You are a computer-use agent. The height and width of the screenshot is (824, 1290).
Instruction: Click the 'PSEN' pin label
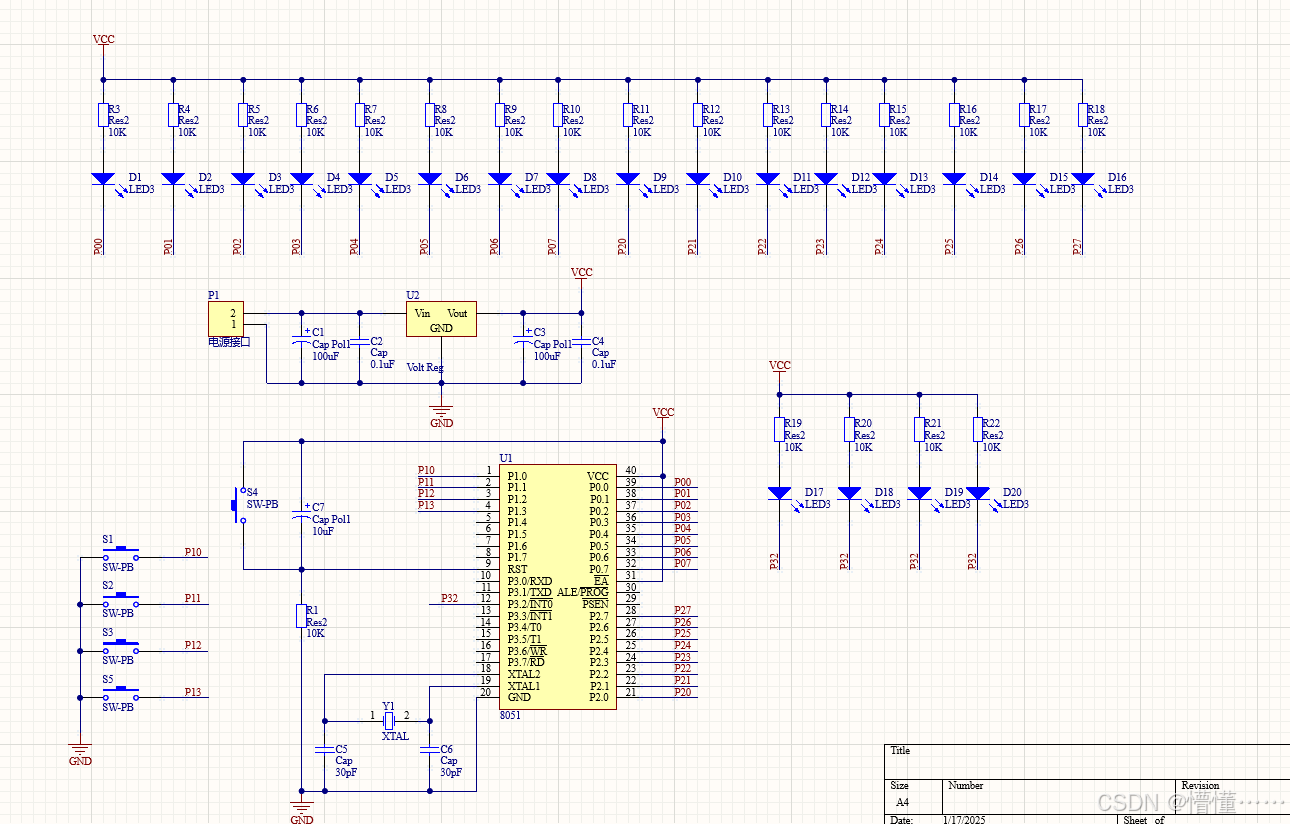[595, 604]
